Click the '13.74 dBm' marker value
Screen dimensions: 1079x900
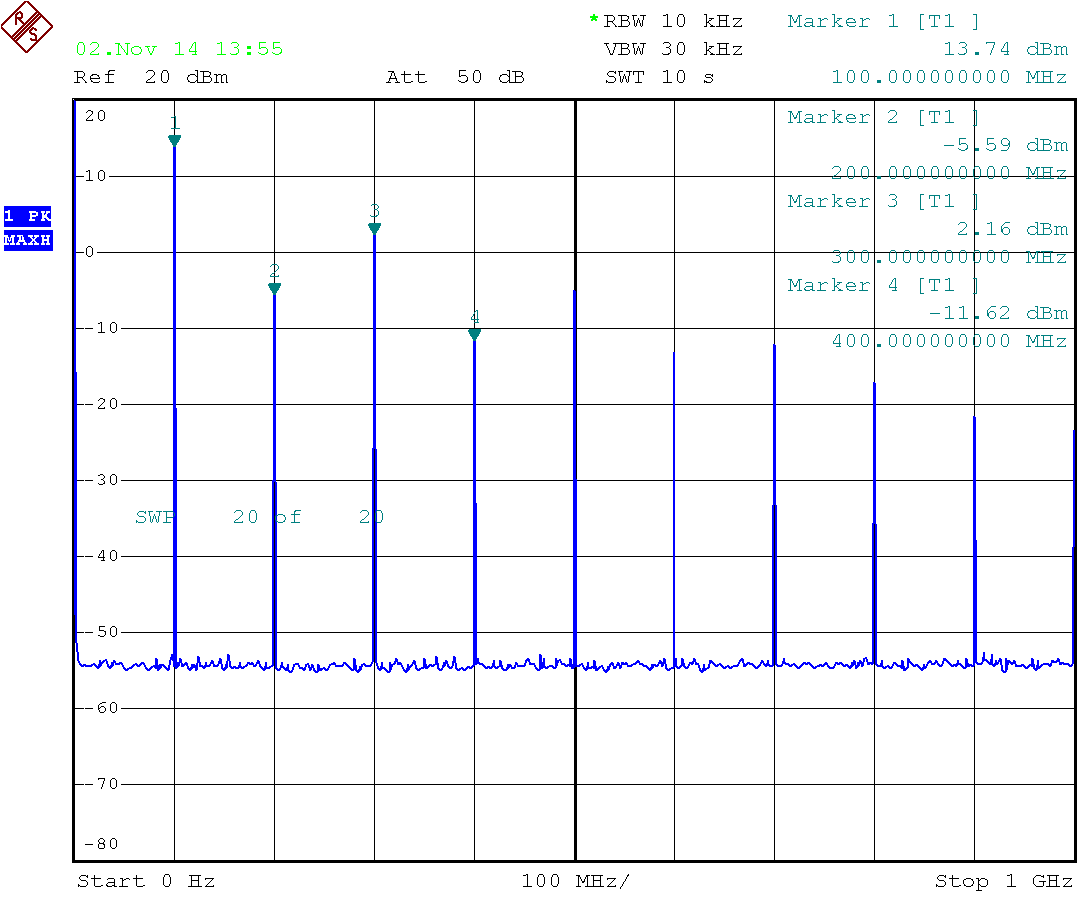tap(1005, 49)
